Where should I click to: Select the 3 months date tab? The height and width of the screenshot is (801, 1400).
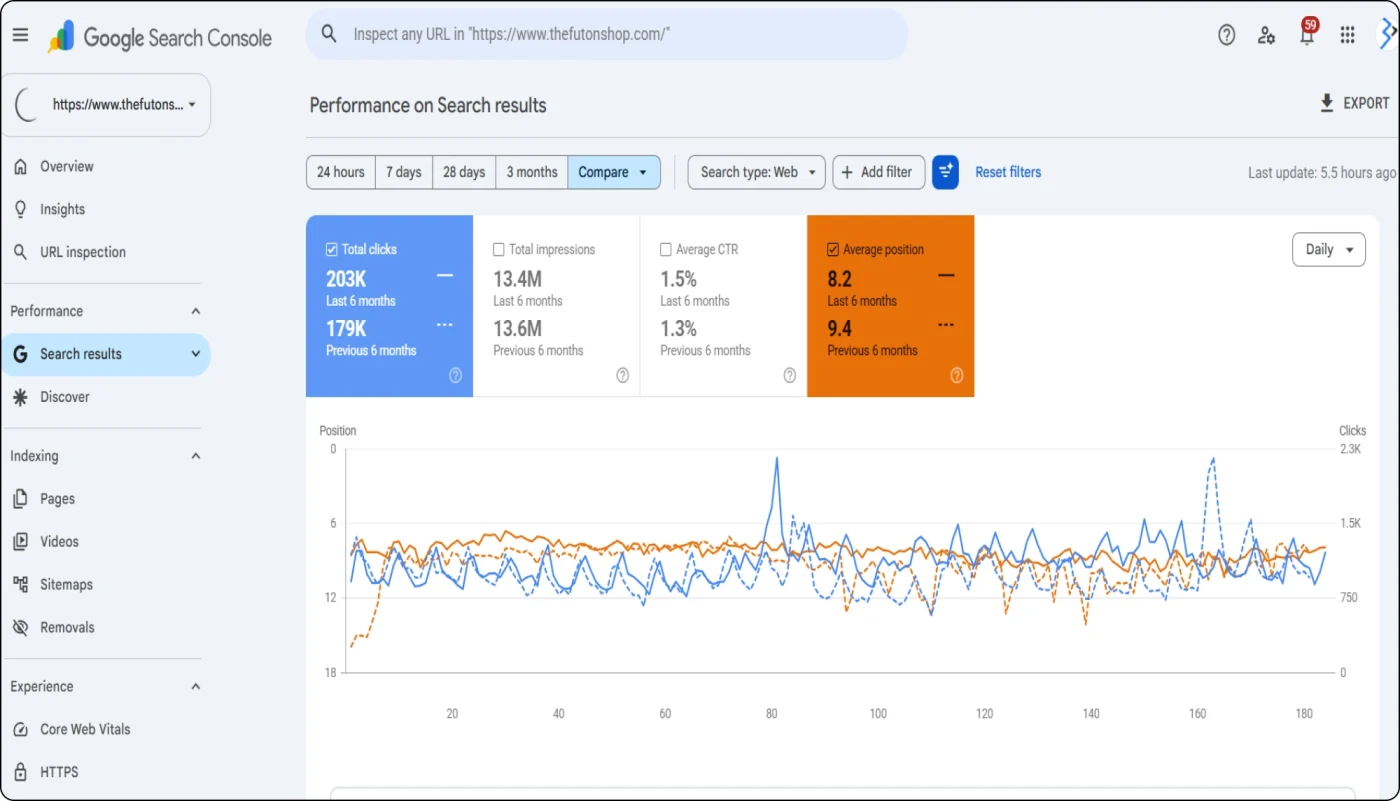[x=532, y=172]
